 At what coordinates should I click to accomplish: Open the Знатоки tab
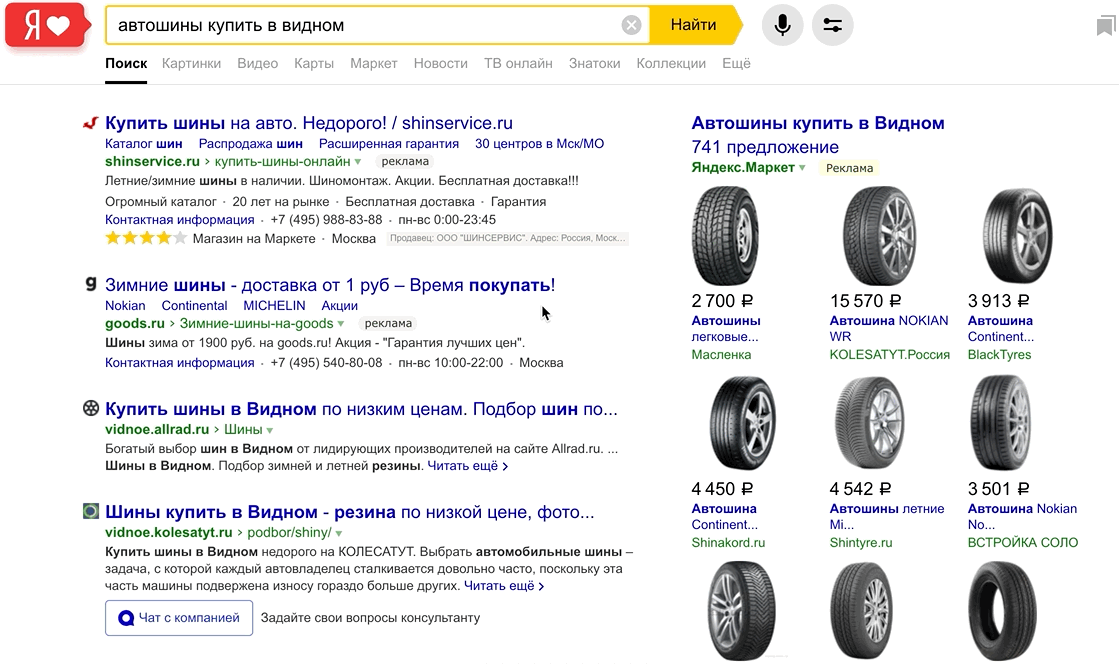click(594, 64)
